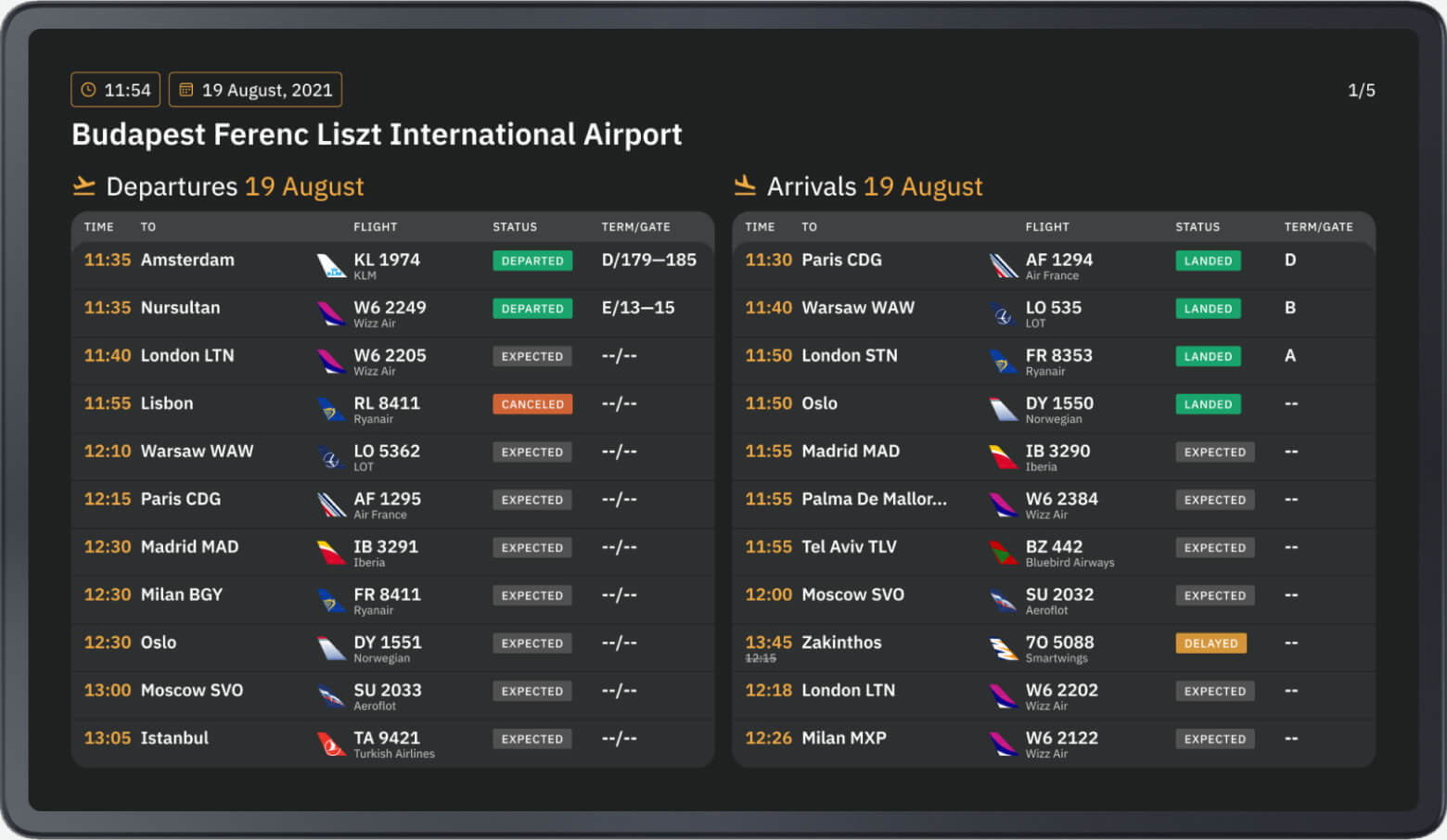Click the KLM airline logo on flight KL 1974

tap(329, 265)
